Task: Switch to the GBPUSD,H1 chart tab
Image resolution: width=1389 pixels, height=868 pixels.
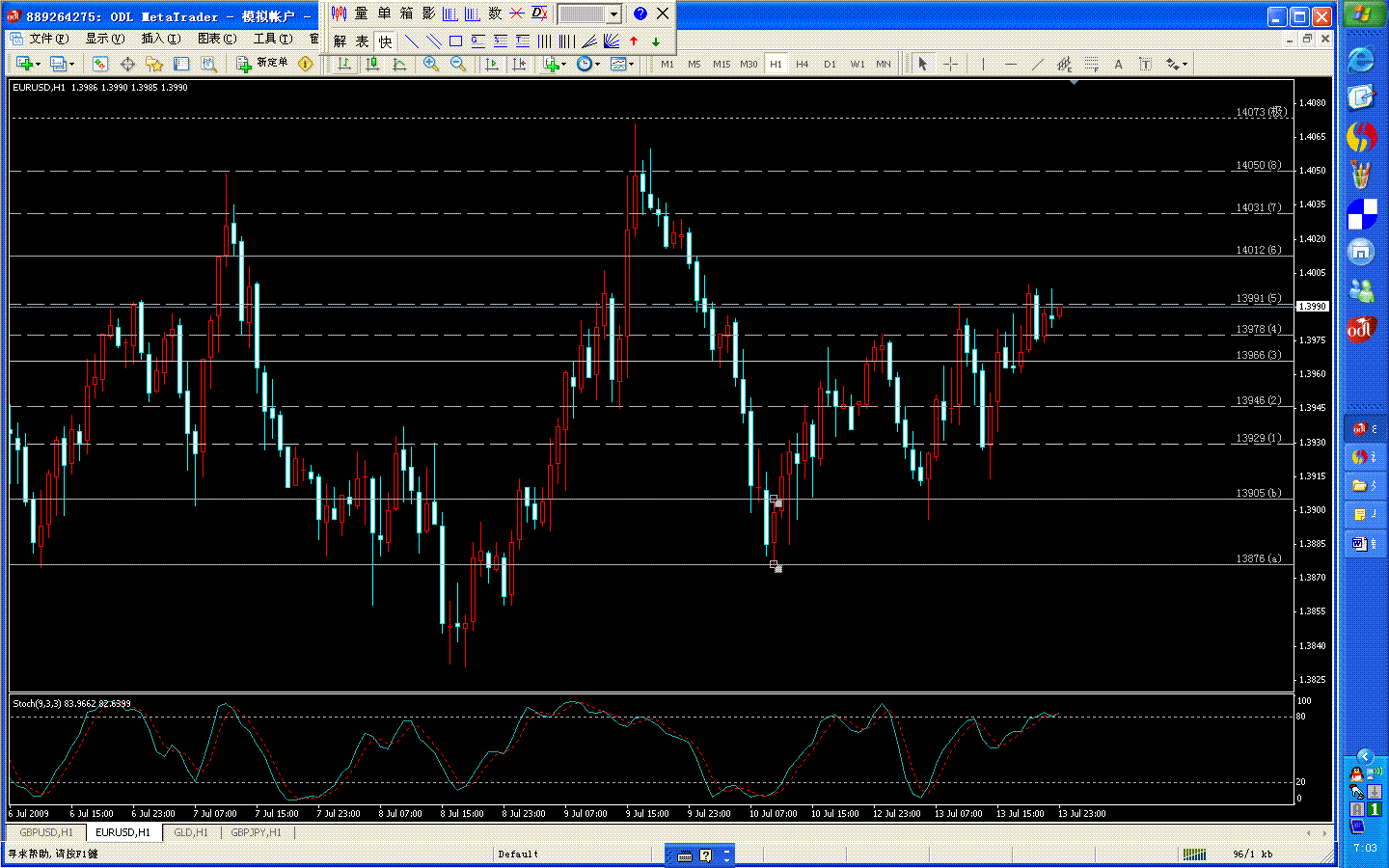Action: point(46,832)
